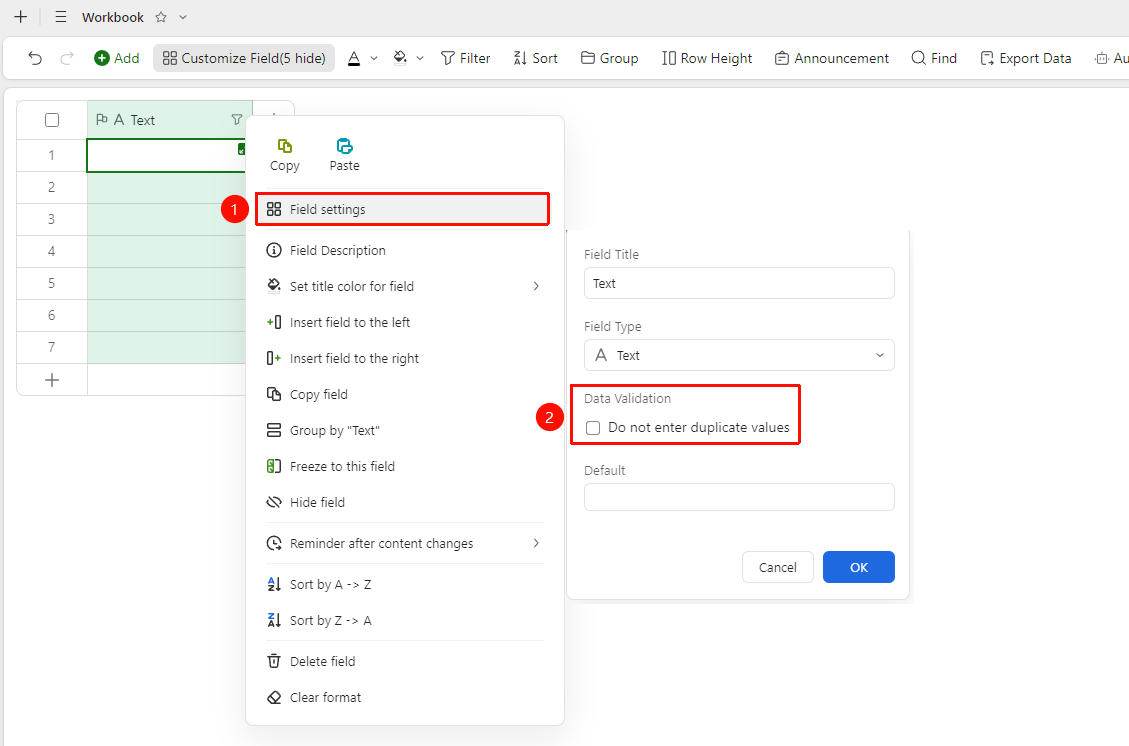Click the OK button
This screenshot has width=1129, height=746.
[x=858, y=567]
